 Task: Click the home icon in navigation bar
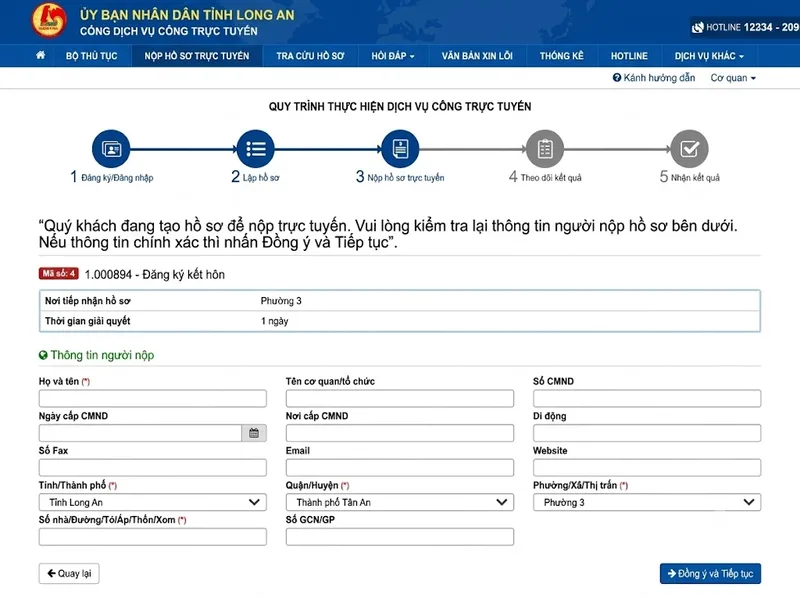pyautogui.click(x=40, y=55)
